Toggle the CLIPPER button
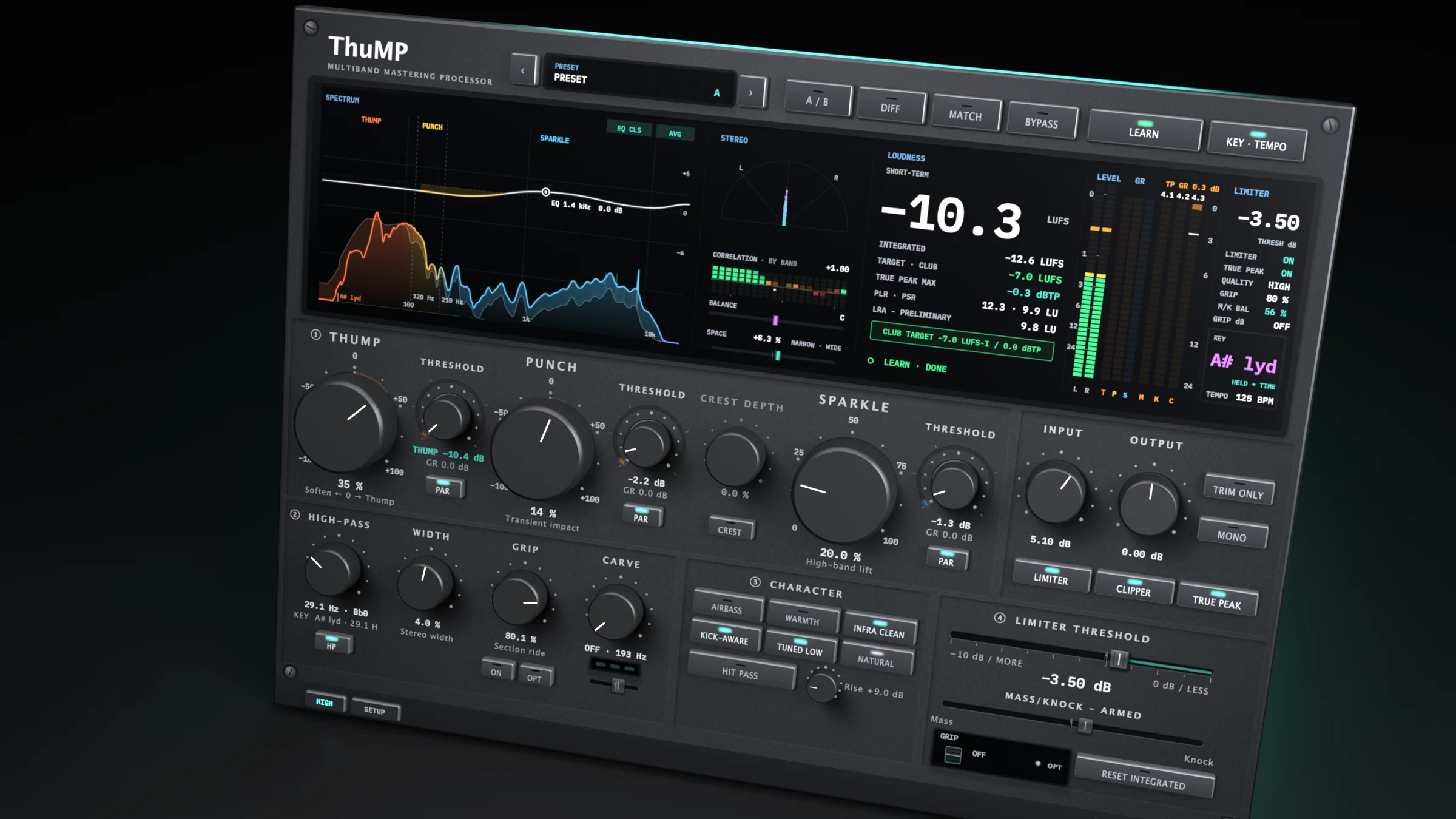The height and width of the screenshot is (819, 1456). pyautogui.click(x=1134, y=588)
